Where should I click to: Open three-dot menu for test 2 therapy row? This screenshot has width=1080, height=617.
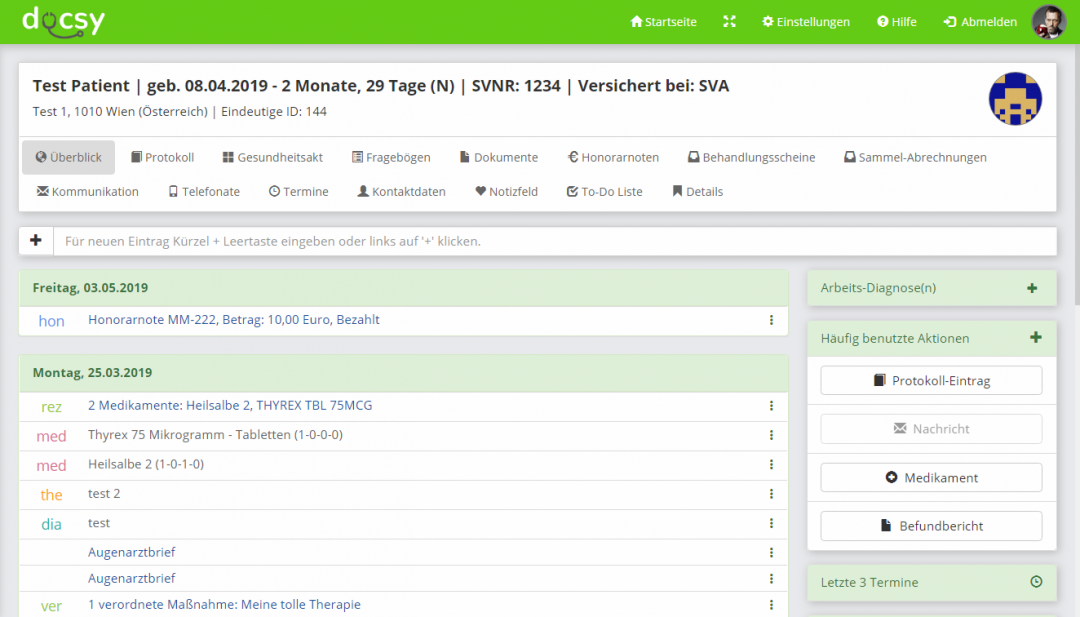pyautogui.click(x=771, y=494)
